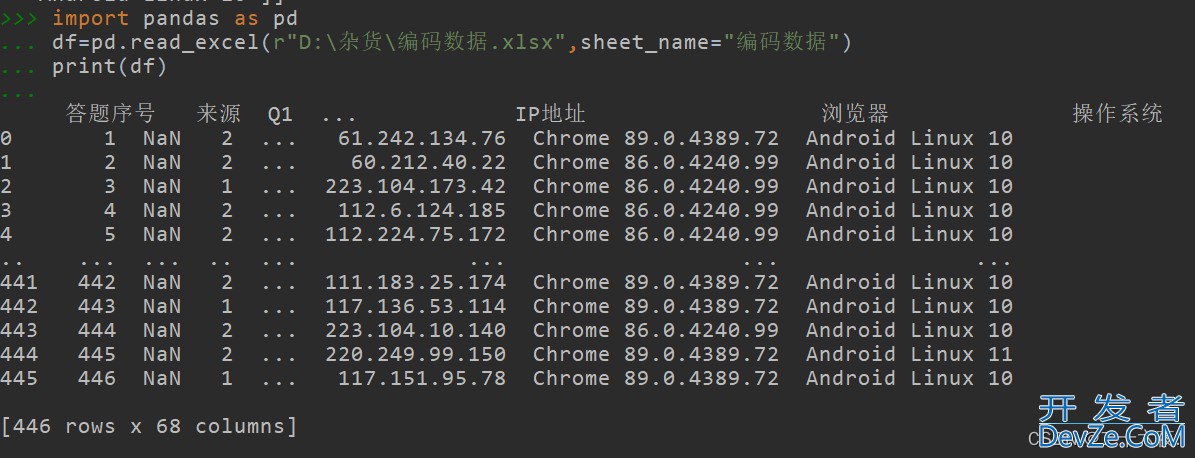1195x458 pixels.
Task: Select the 答题序号 column header
Action: point(111,114)
